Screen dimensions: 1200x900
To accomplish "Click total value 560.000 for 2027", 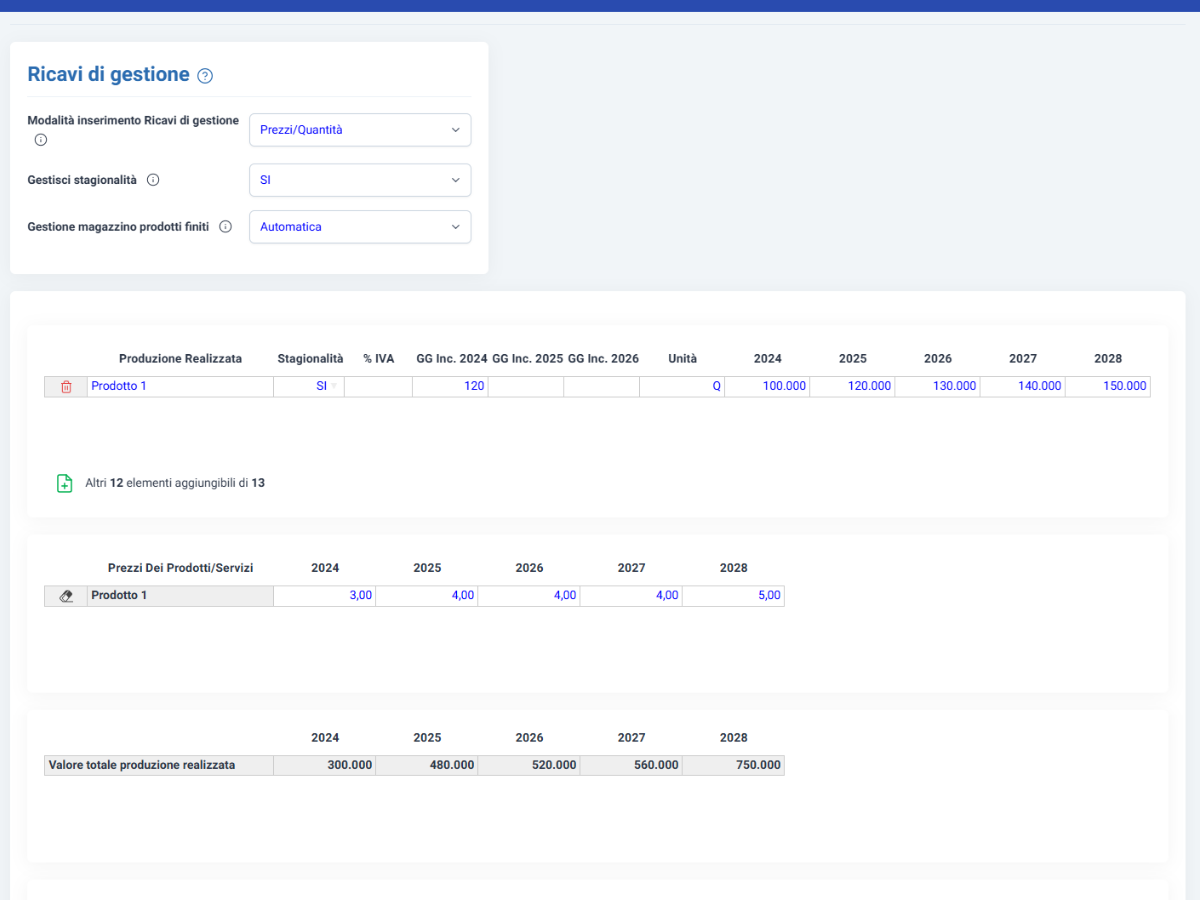I will pos(631,766).
